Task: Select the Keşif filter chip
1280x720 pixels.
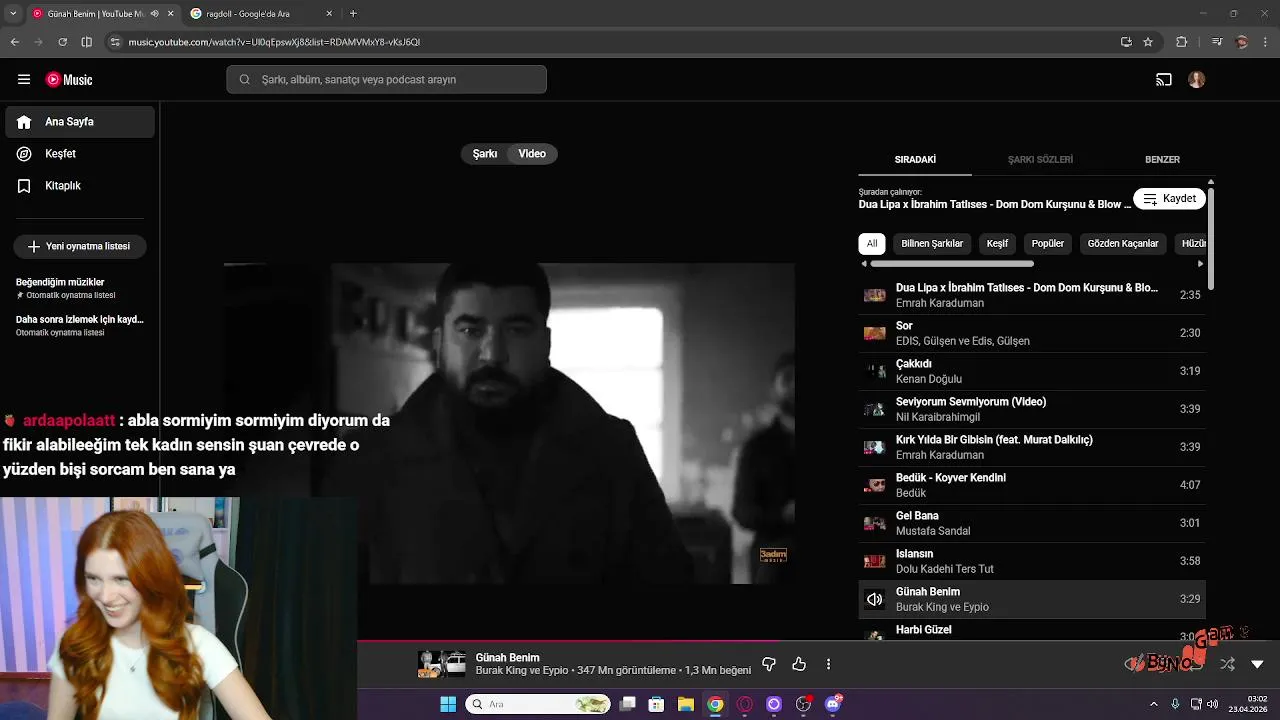Action: click(998, 244)
